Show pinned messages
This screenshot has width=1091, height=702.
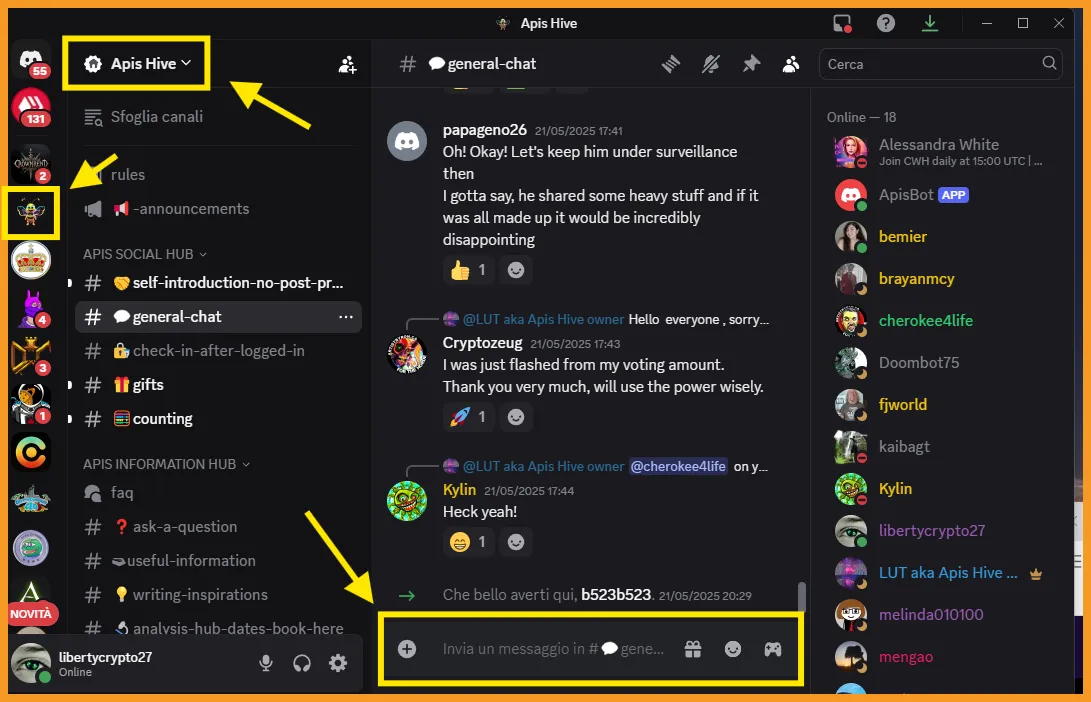751,64
